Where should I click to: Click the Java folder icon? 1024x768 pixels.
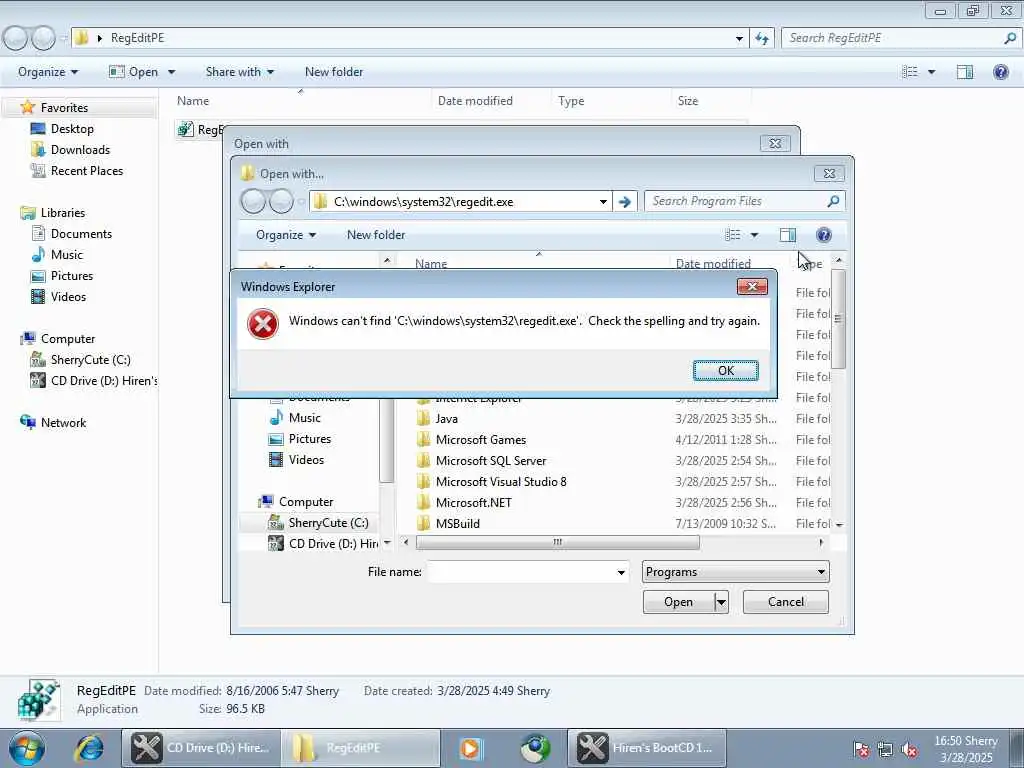tap(423, 419)
